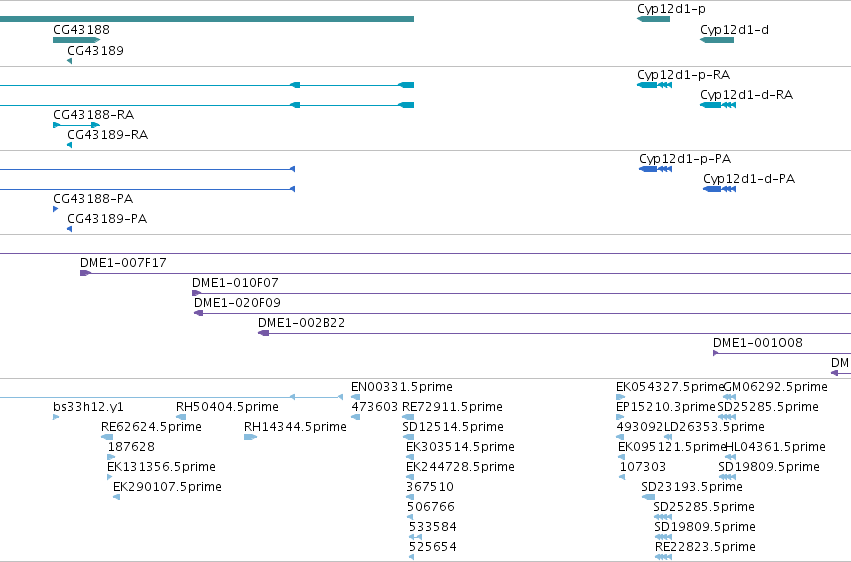Image resolution: width=851 pixels, height=562 pixels.
Task: Click the Cyp12d1-d-RA transcript glyph
Action: 718,105
